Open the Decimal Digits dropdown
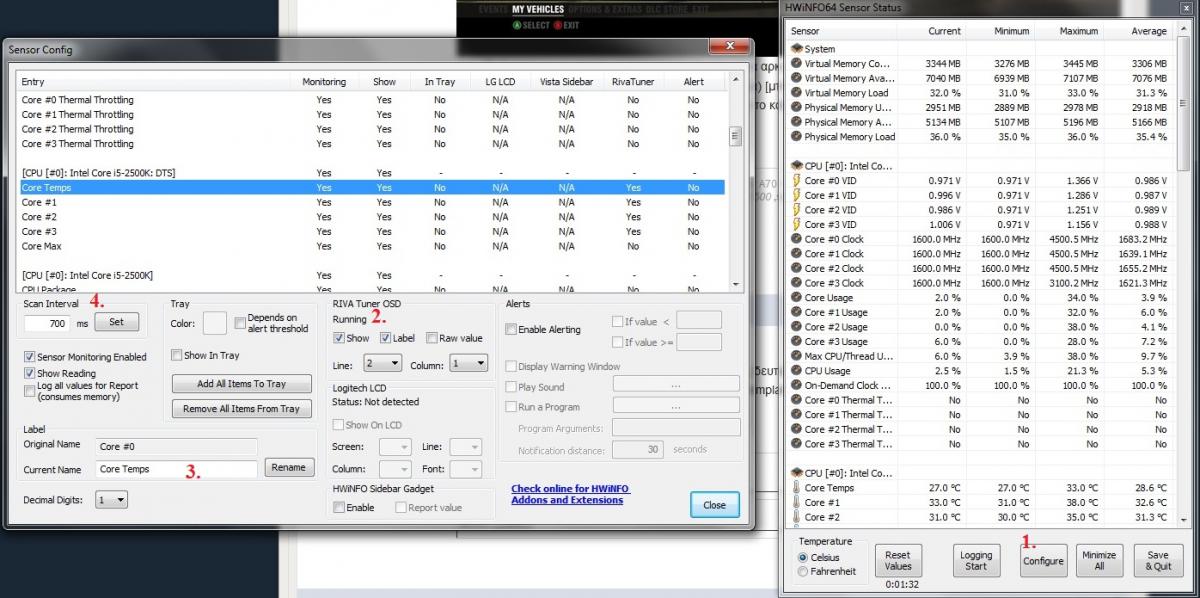Viewport: 1200px width, 598px height. pos(112,499)
